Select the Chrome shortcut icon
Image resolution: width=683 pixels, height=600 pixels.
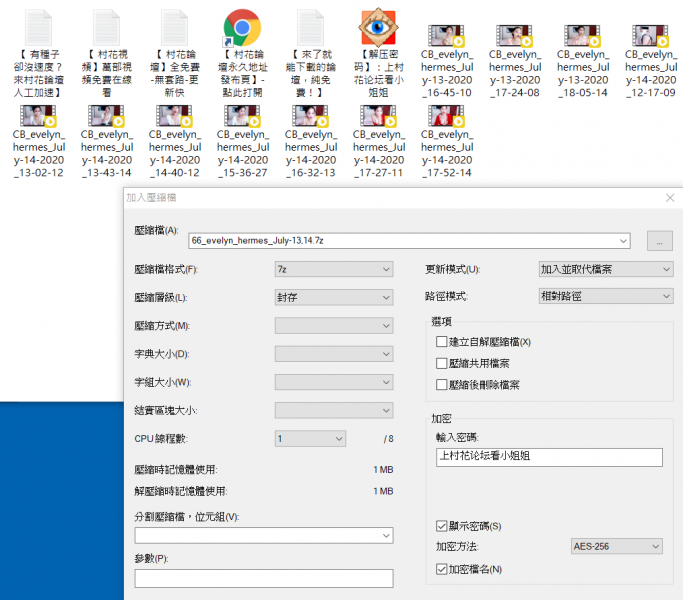point(242,28)
